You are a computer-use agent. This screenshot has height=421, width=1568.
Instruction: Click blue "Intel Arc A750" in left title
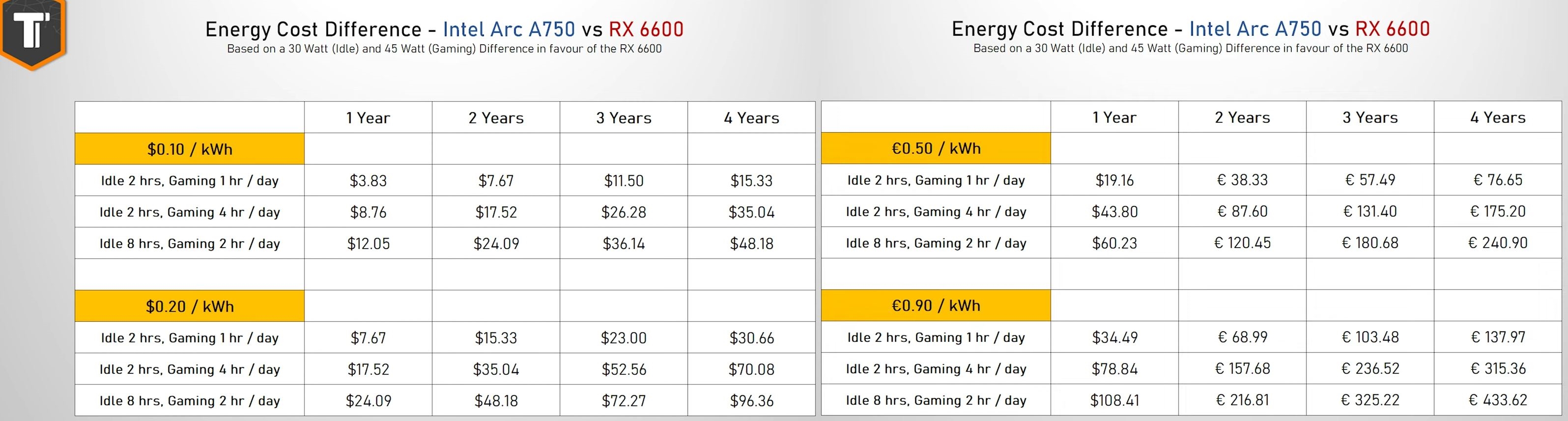(509, 29)
